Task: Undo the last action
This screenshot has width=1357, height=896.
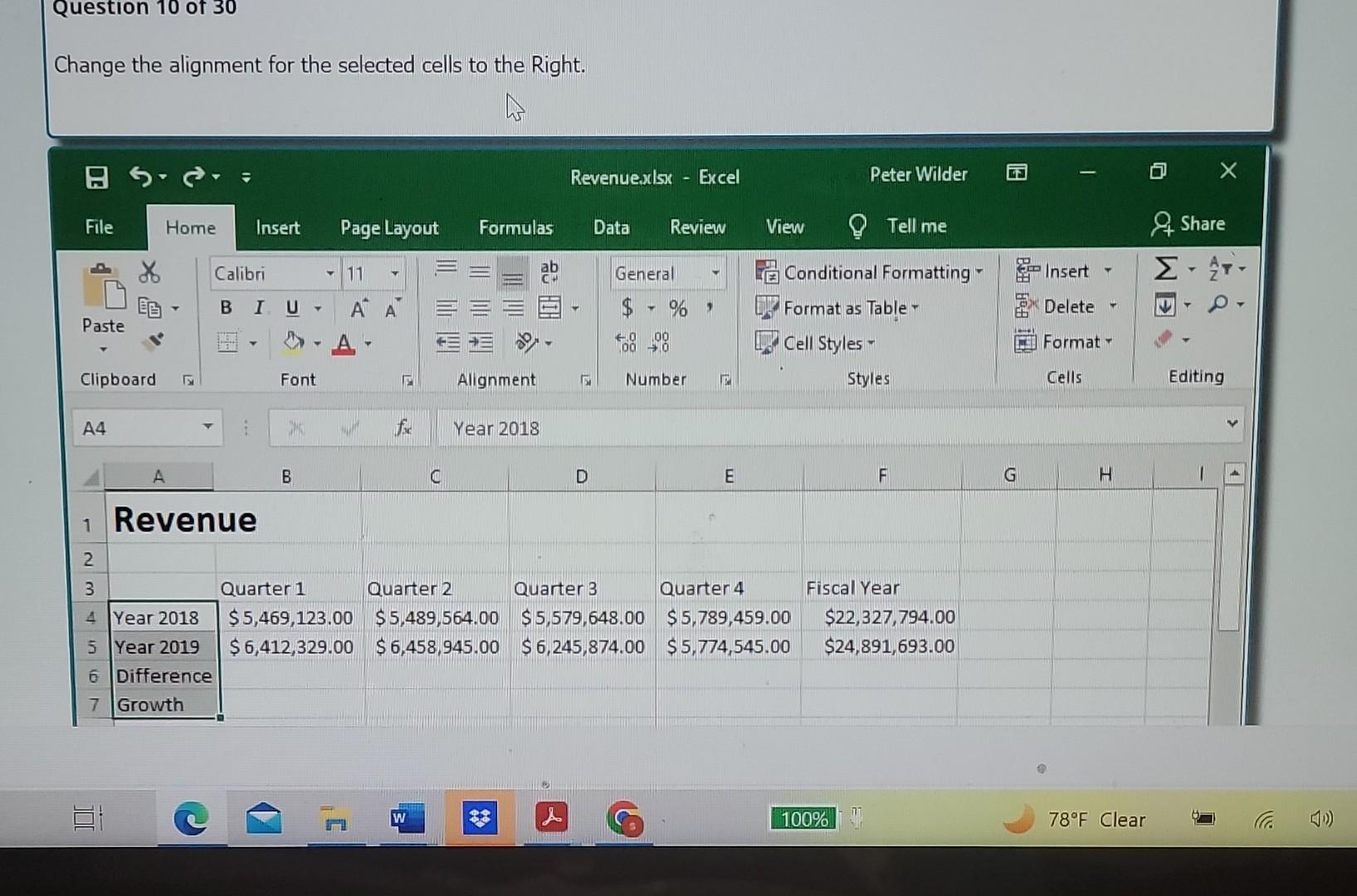Action: pyautogui.click(x=140, y=177)
